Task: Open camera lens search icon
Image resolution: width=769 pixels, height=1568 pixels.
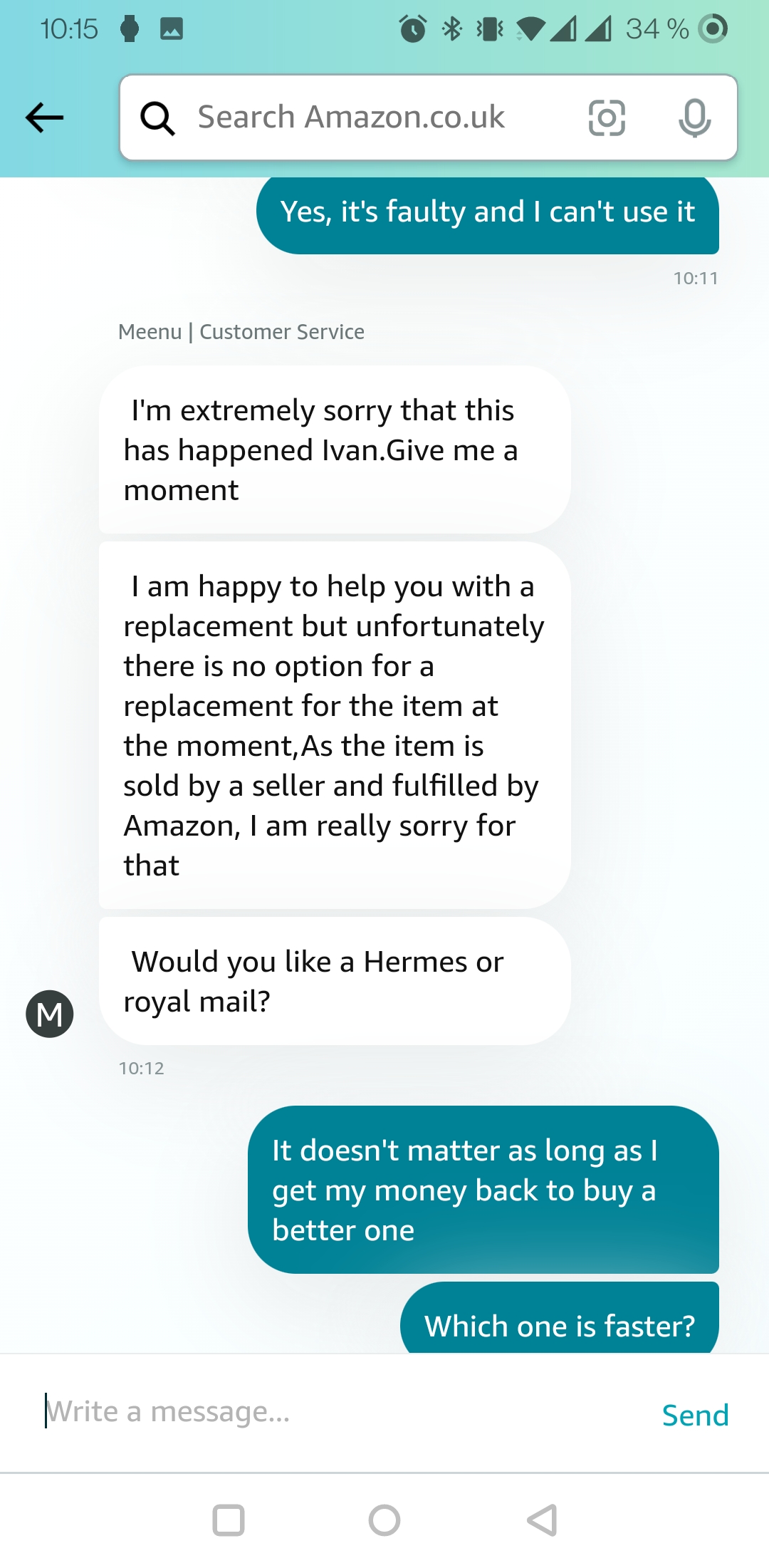Action: pos(607,118)
